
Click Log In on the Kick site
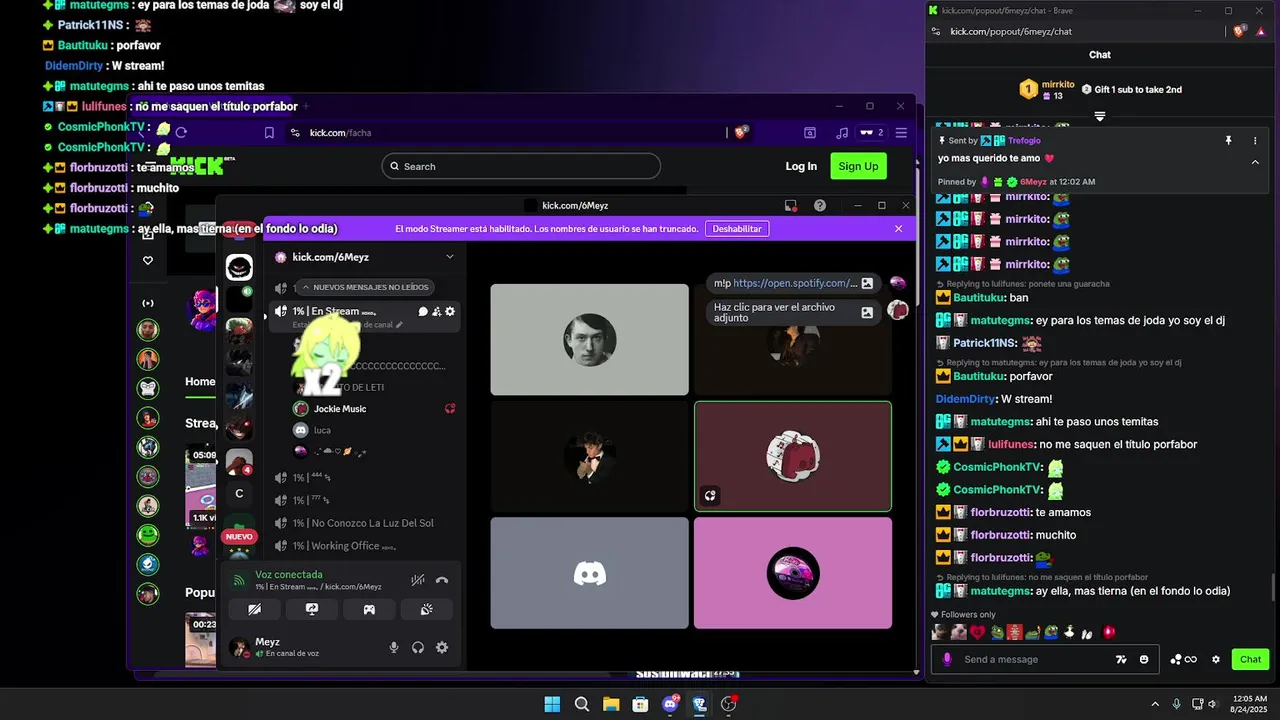[x=801, y=166]
